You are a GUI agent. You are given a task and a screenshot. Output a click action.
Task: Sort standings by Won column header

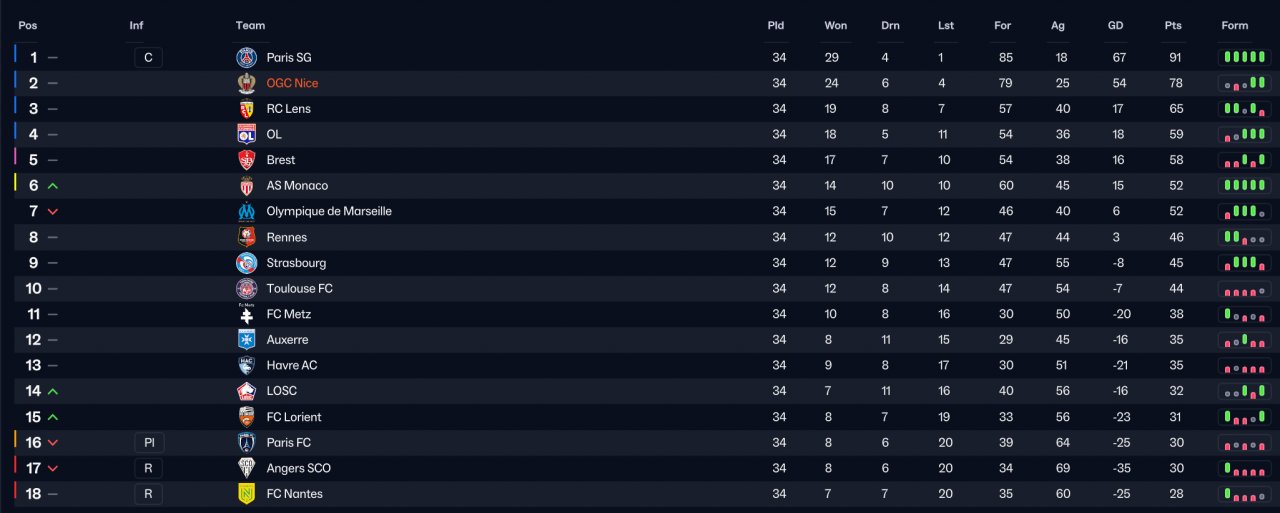coord(836,26)
